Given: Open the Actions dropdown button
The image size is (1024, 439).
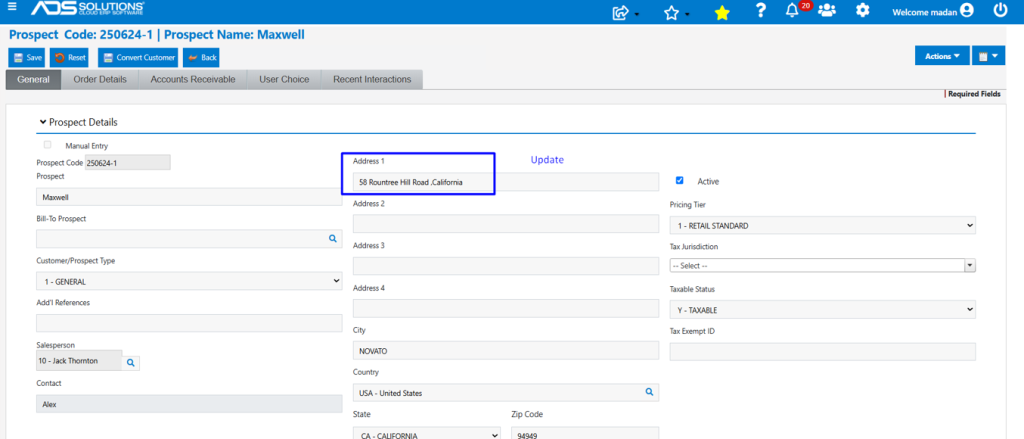Looking at the screenshot, I should [942, 56].
